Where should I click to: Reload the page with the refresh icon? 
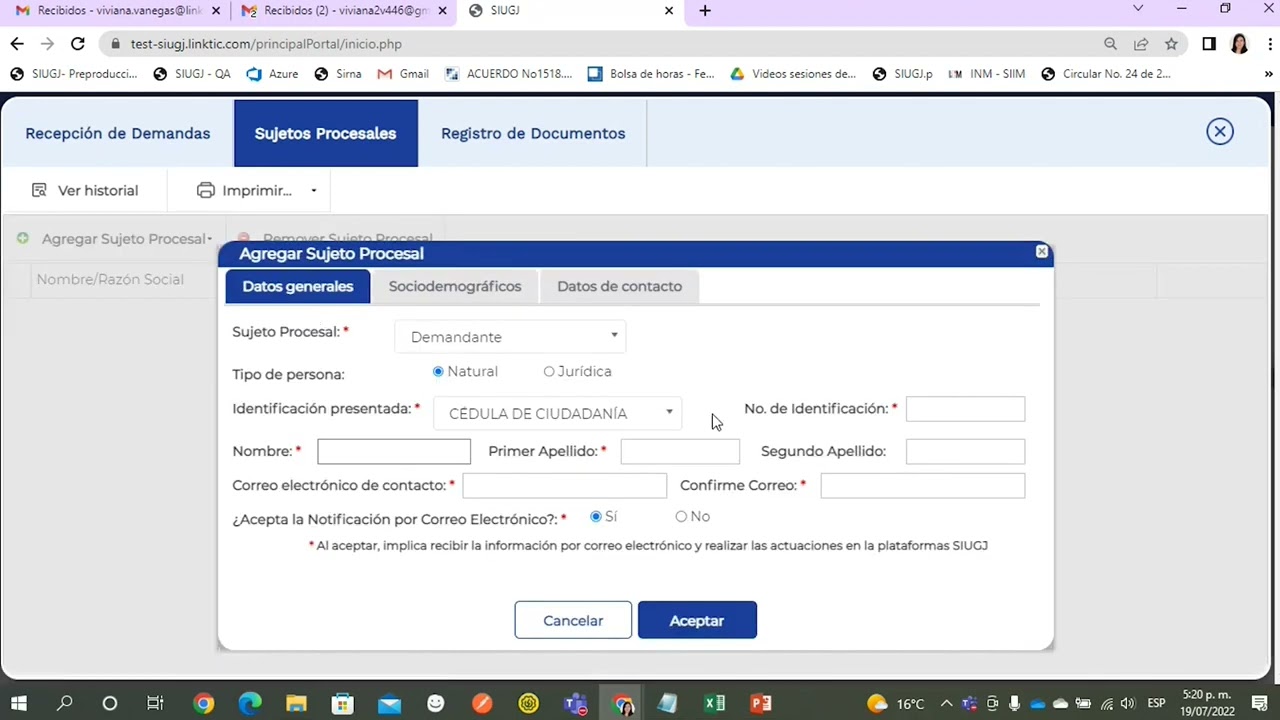77,44
